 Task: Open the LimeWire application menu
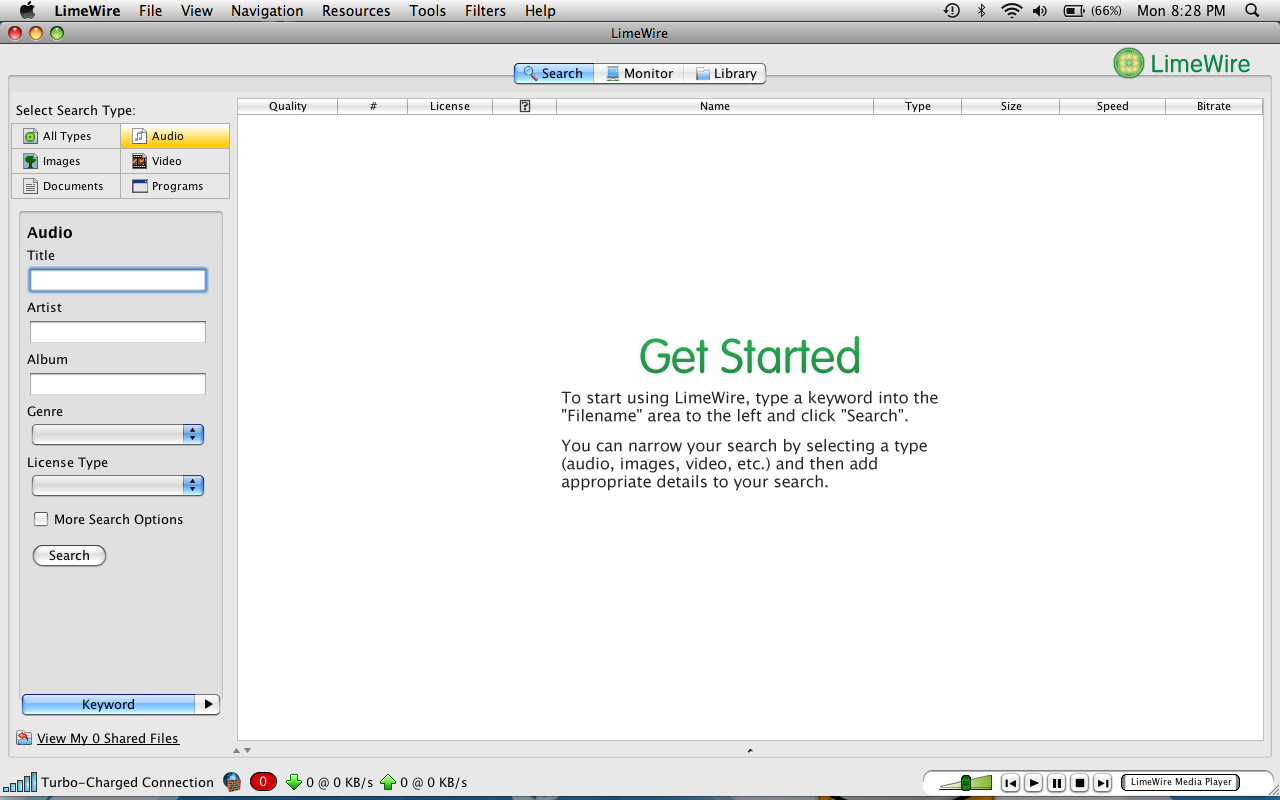88,11
